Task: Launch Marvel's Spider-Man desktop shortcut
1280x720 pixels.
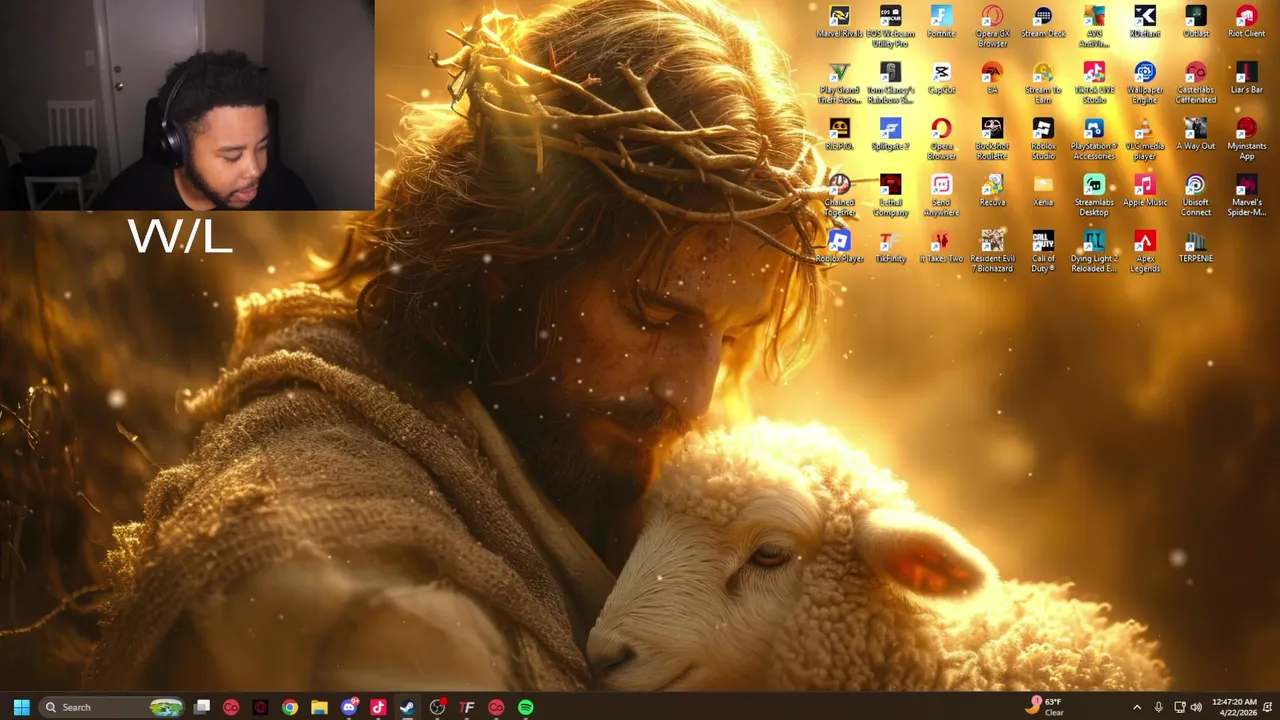Action: [x=1247, y=195]
